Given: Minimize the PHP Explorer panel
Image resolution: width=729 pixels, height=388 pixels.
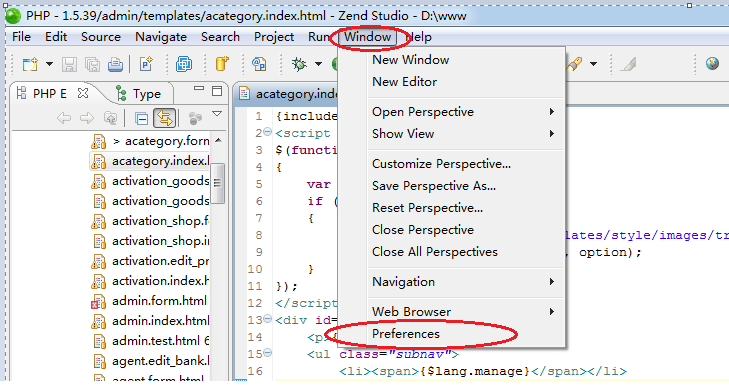Looking at the screenshot, I should point(199,89).
